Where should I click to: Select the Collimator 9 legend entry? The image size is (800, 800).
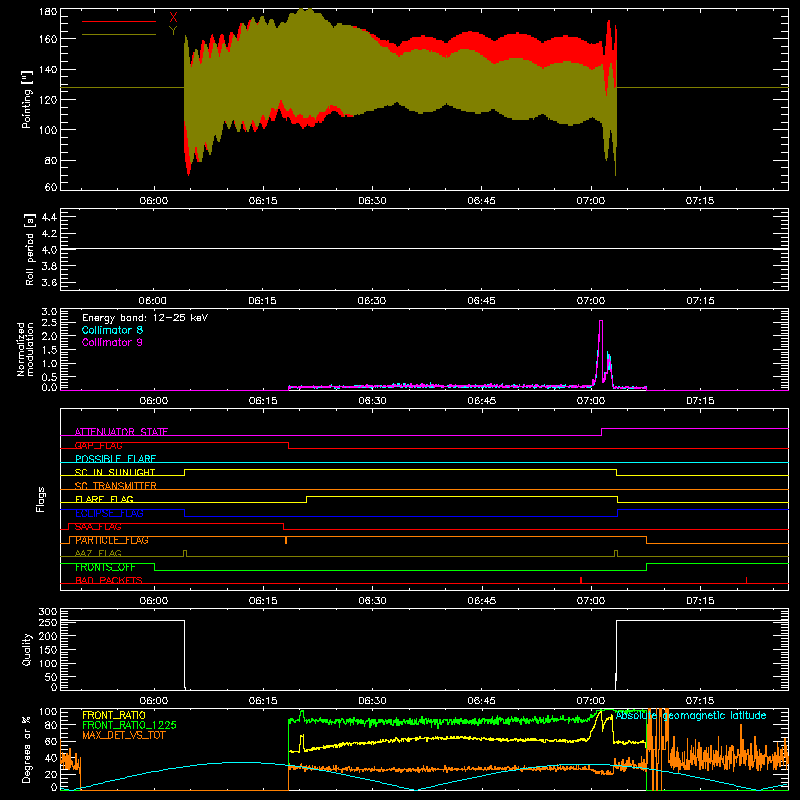(x=112, y=342)
